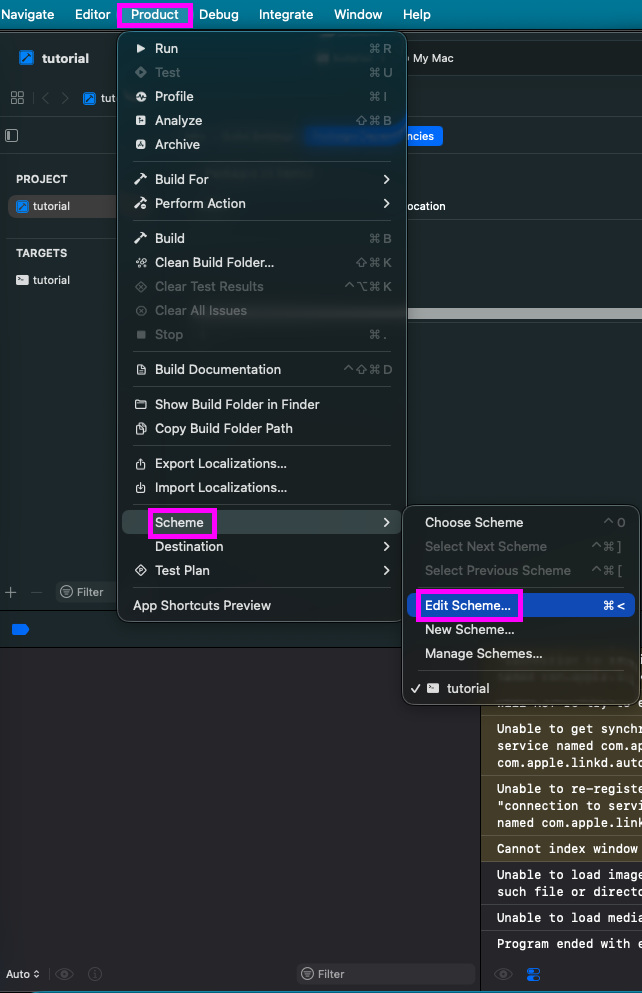Viewport: 642px width, 993px height.
Task: Click New Scheme… in submenu
Action: (x=520, y=629)
